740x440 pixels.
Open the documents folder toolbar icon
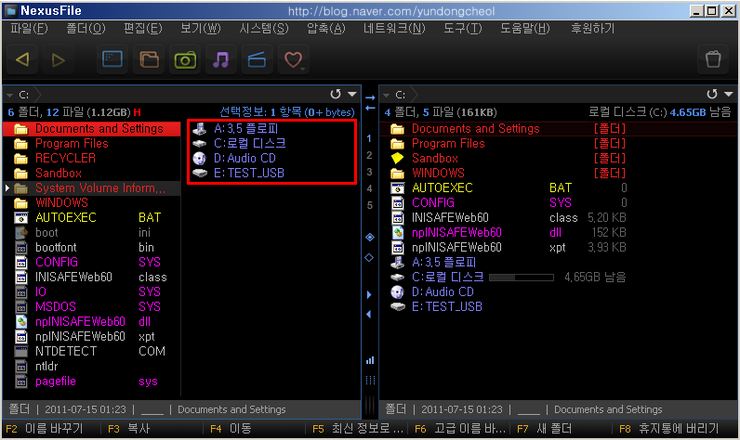pyautogui.click(x=149, y=60)
